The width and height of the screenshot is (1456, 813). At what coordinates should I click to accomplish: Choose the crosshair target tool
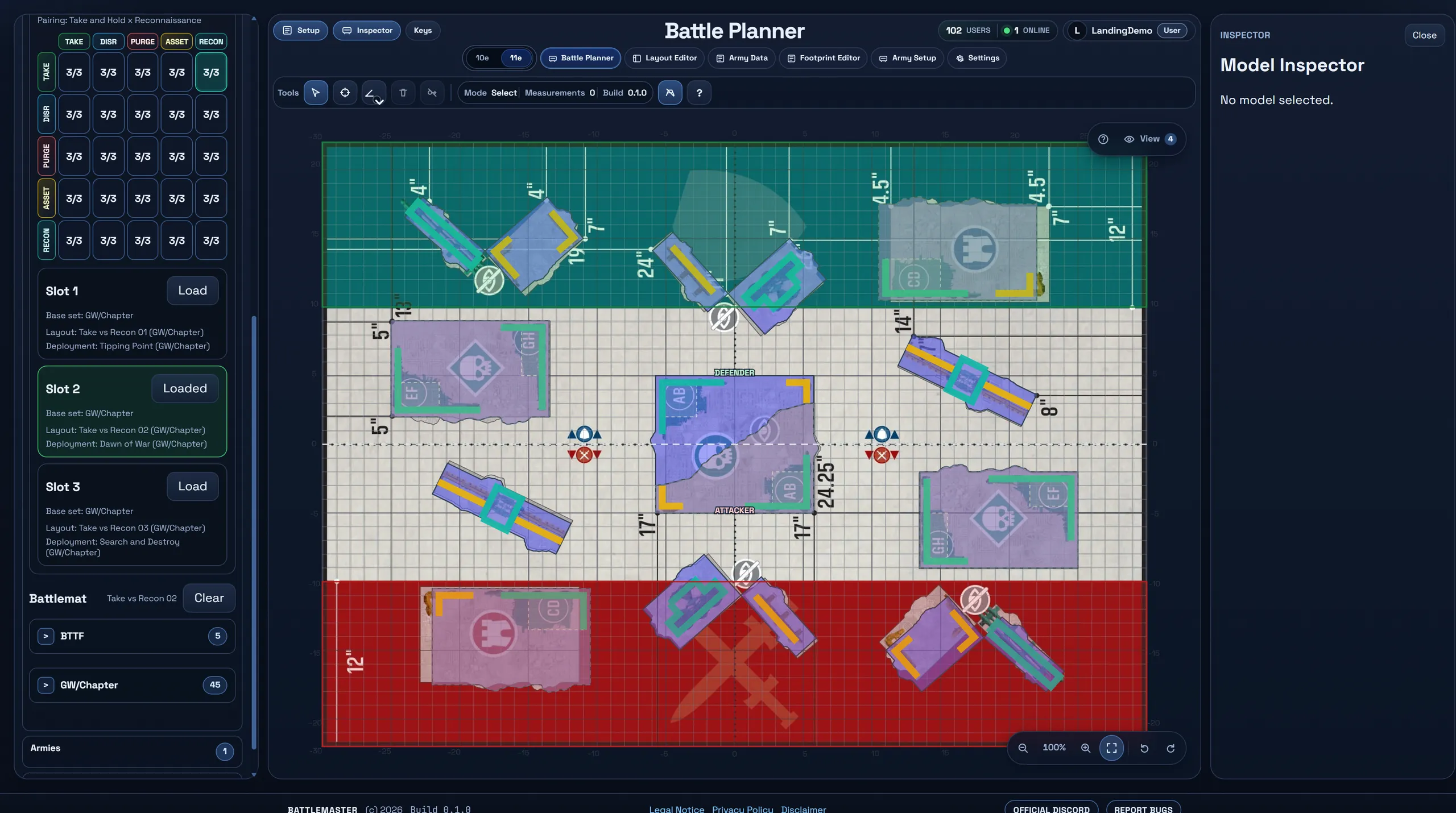[x=345, y=93]
